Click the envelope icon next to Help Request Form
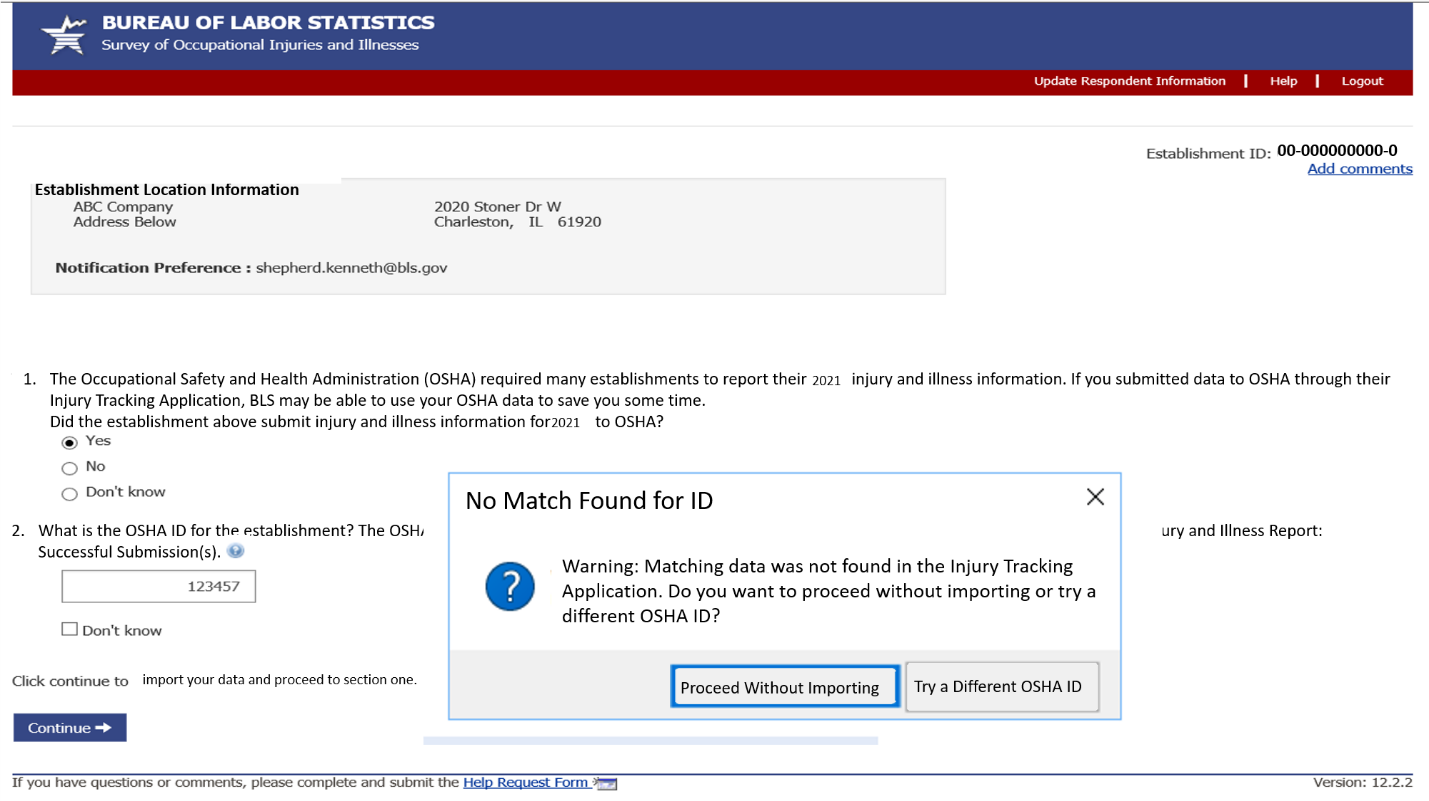The width and height of the screenshot is (1429, 801). click(x=606, y=783)
